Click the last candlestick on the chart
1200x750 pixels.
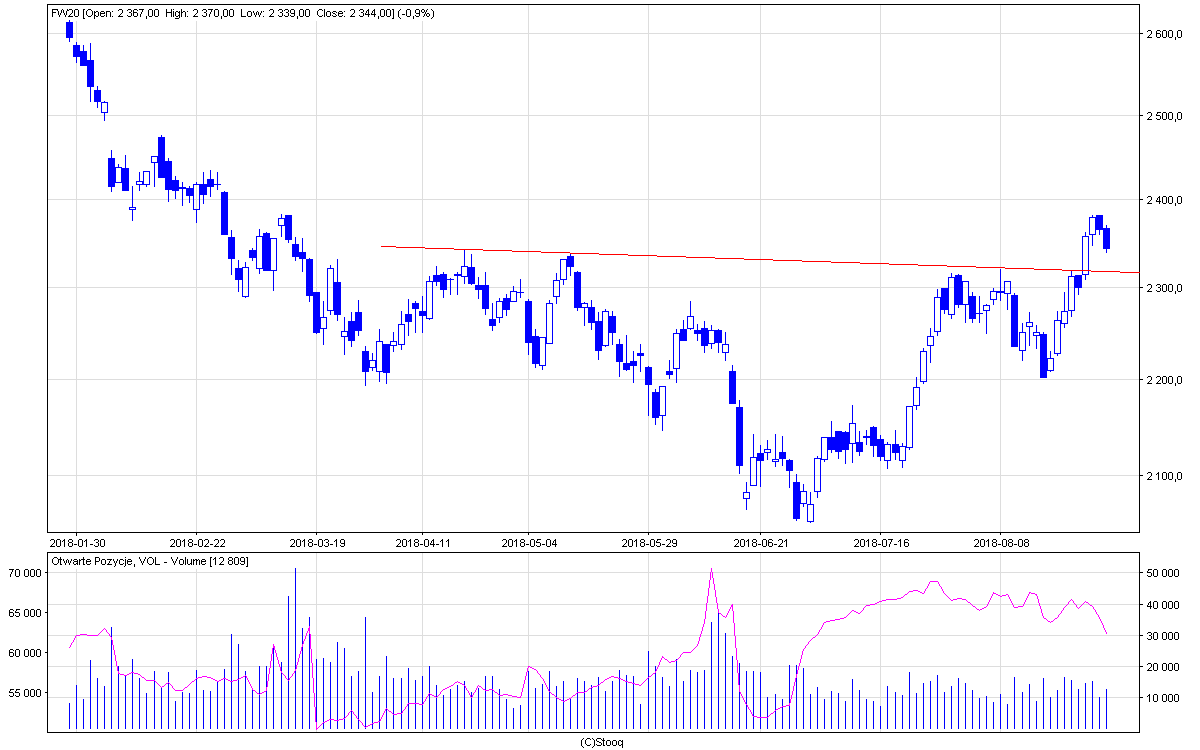point(1106,238)
